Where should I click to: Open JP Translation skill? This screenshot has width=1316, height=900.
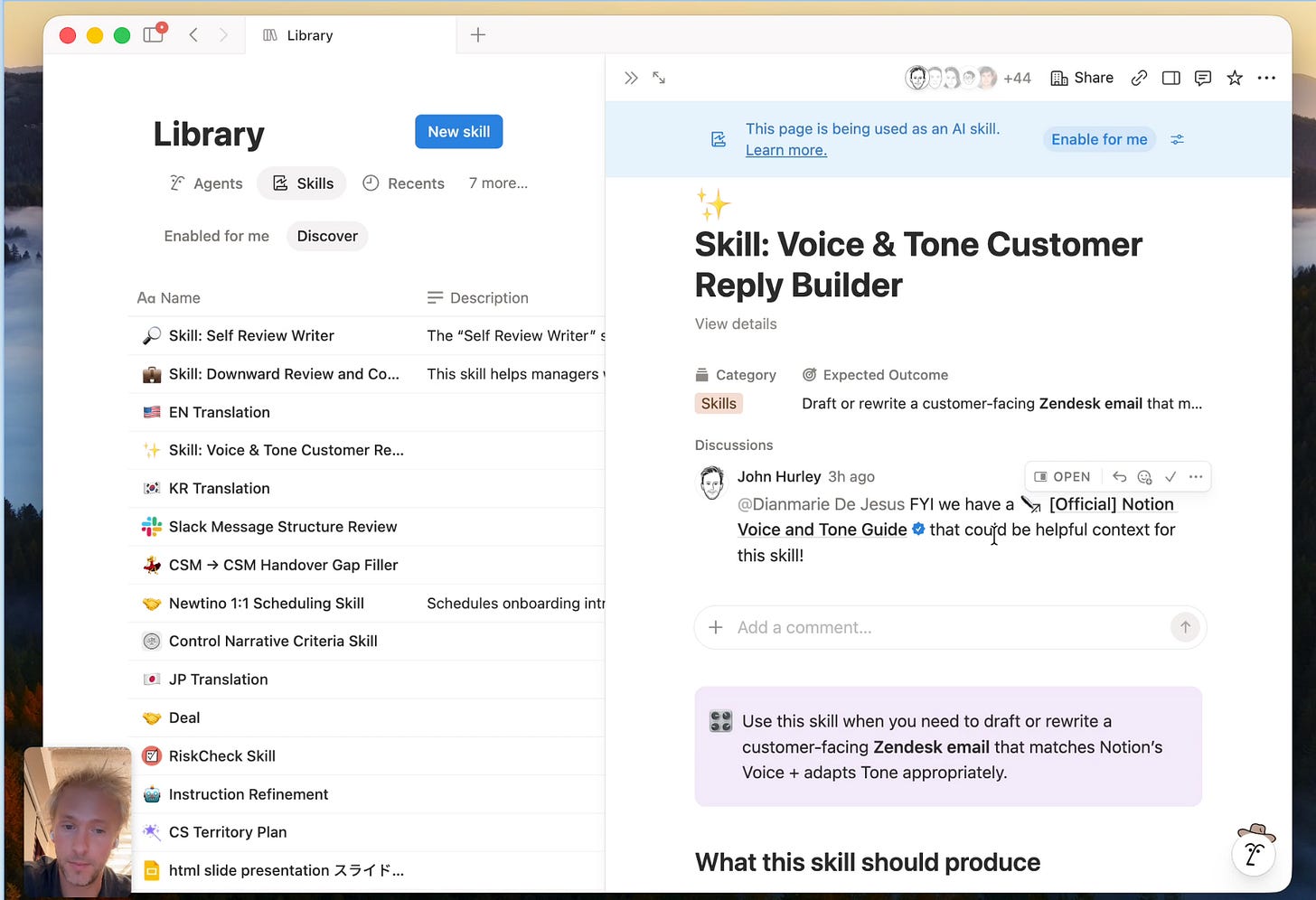tap(219, 680)
